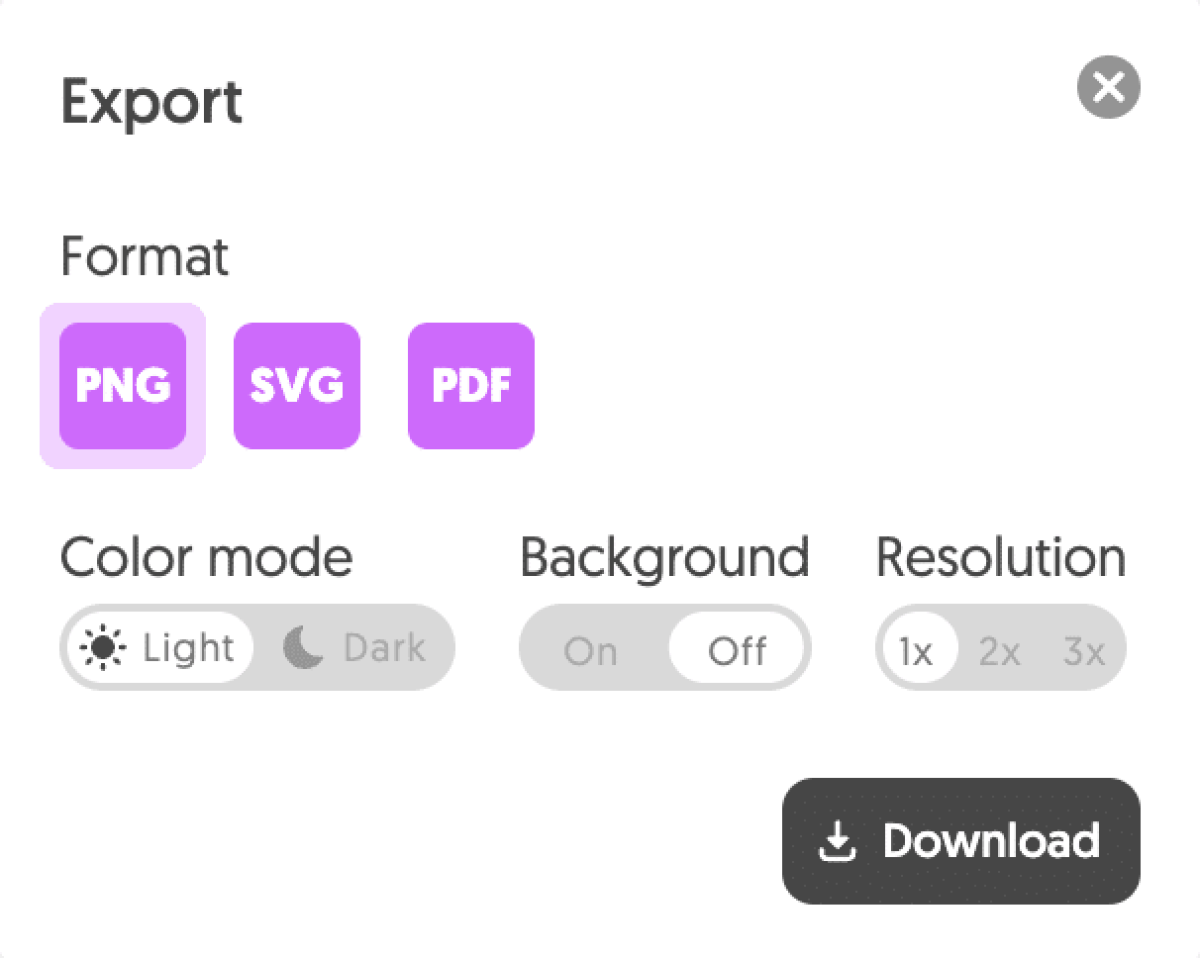1200x958 pixels.
Task: Choose 3x resolution
Action: pos(1084,652)
